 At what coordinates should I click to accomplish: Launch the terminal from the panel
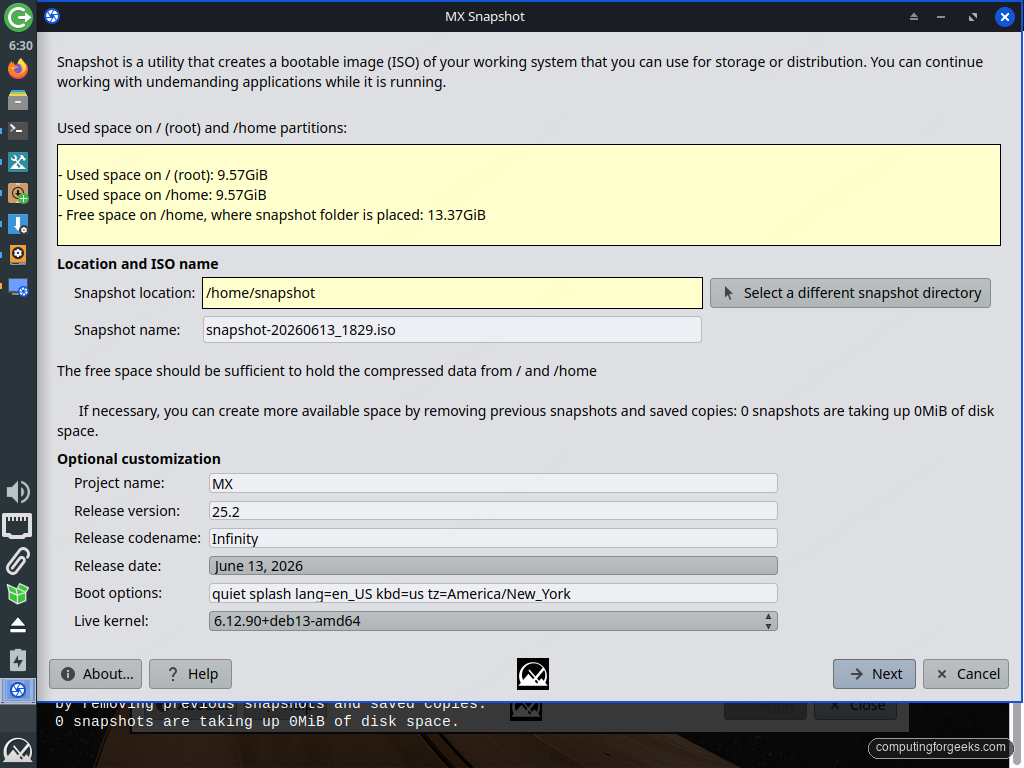18,131
